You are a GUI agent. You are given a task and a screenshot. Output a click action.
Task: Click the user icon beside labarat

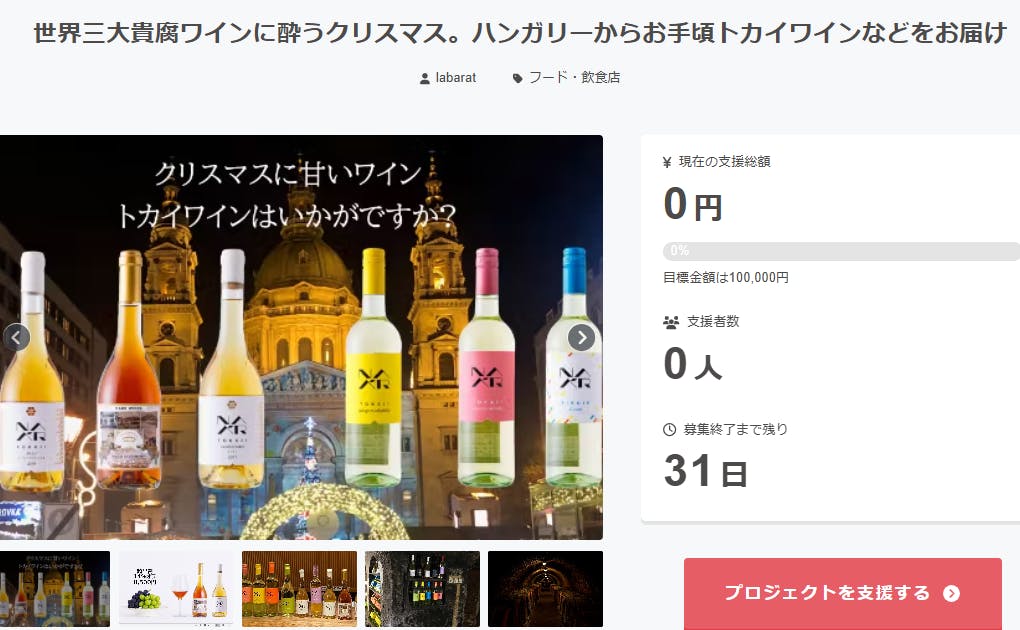[x=425, y=79]
